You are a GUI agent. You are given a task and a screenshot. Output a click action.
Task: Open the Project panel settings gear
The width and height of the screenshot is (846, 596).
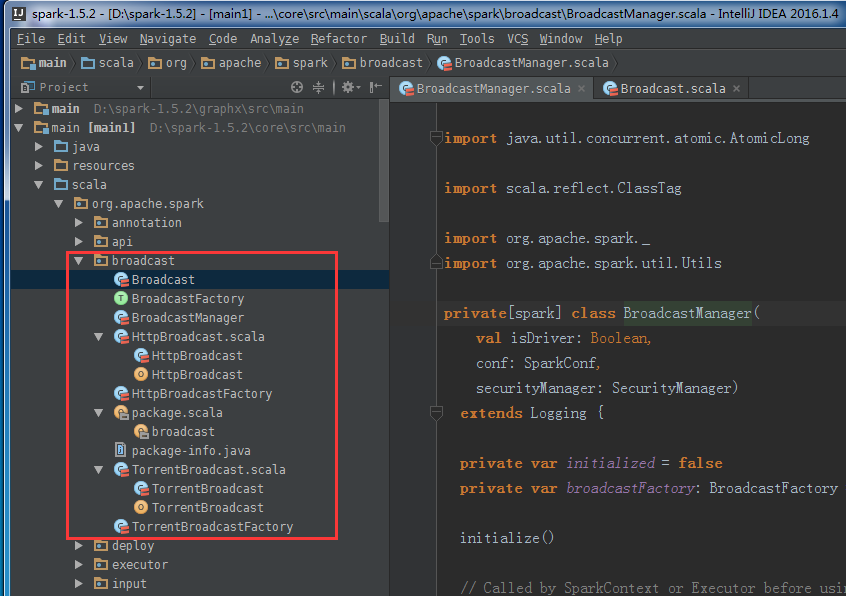tap(350, 87)
